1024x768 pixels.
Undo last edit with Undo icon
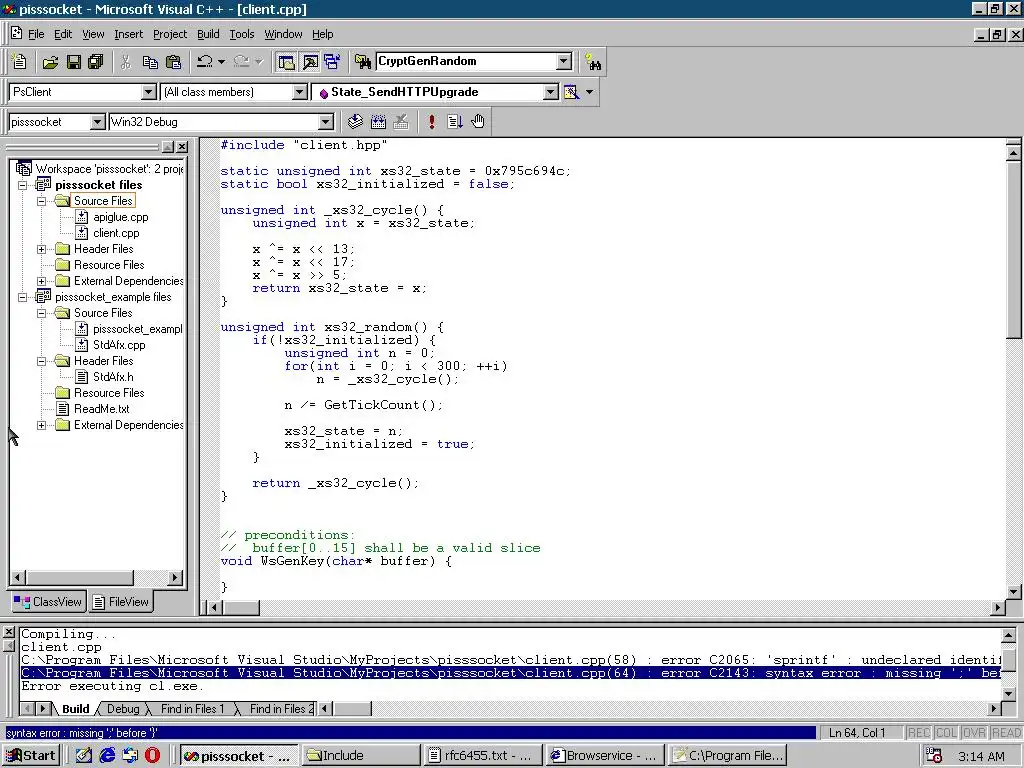click(204, 61)
